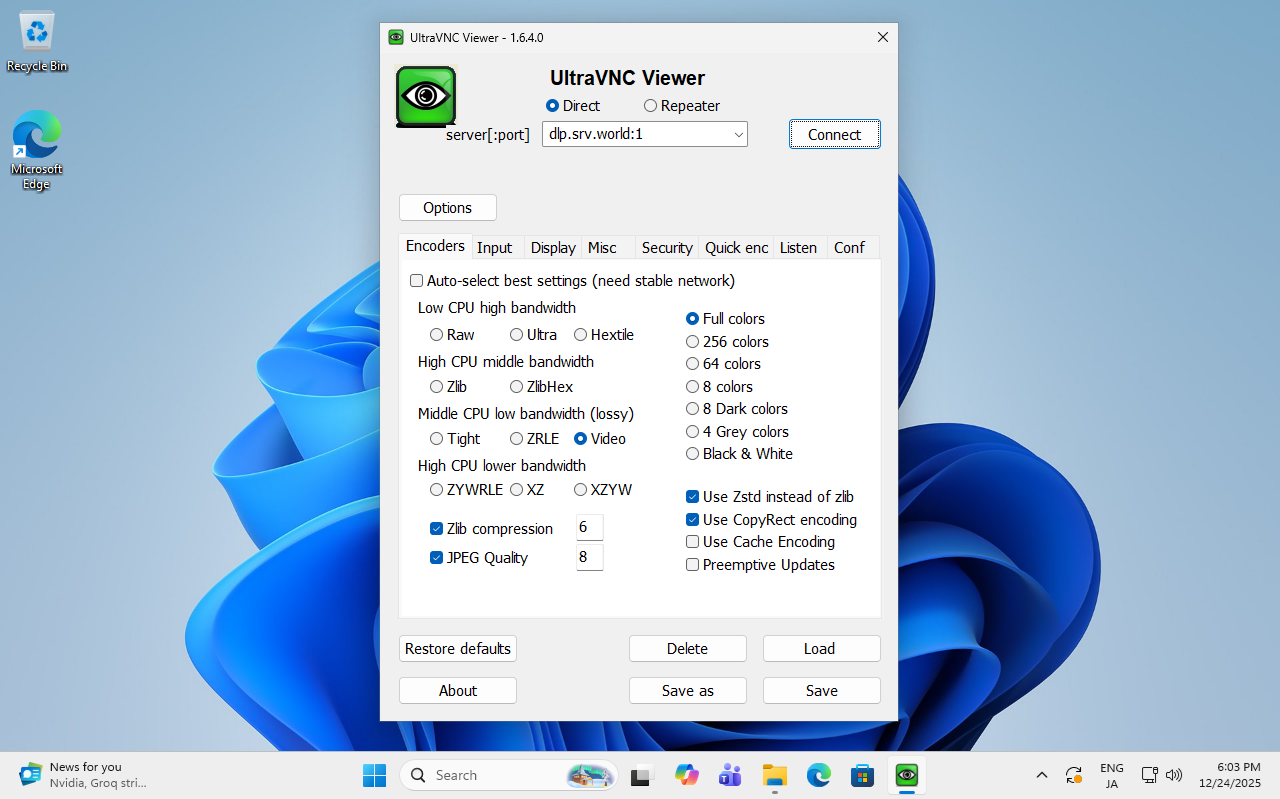Enable Use Cache Encoding
Image resolution: width=1280 pixels, height=799 pixels.
tap(692, 541)
